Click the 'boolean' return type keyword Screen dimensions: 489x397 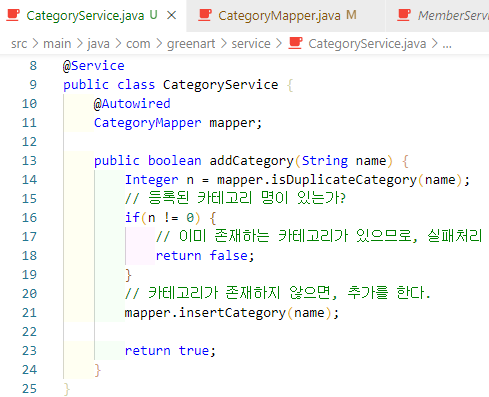[x=174, y=161]
